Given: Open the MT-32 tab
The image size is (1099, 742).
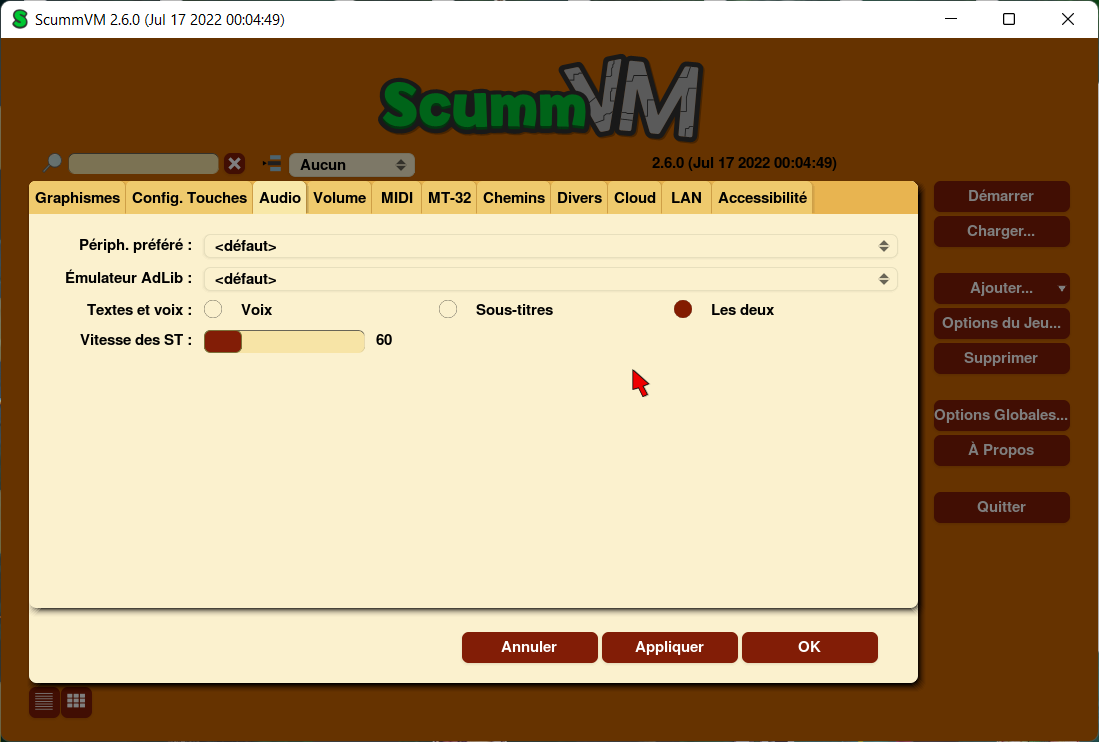Looking at the screenshot, I should coord(449,198).
